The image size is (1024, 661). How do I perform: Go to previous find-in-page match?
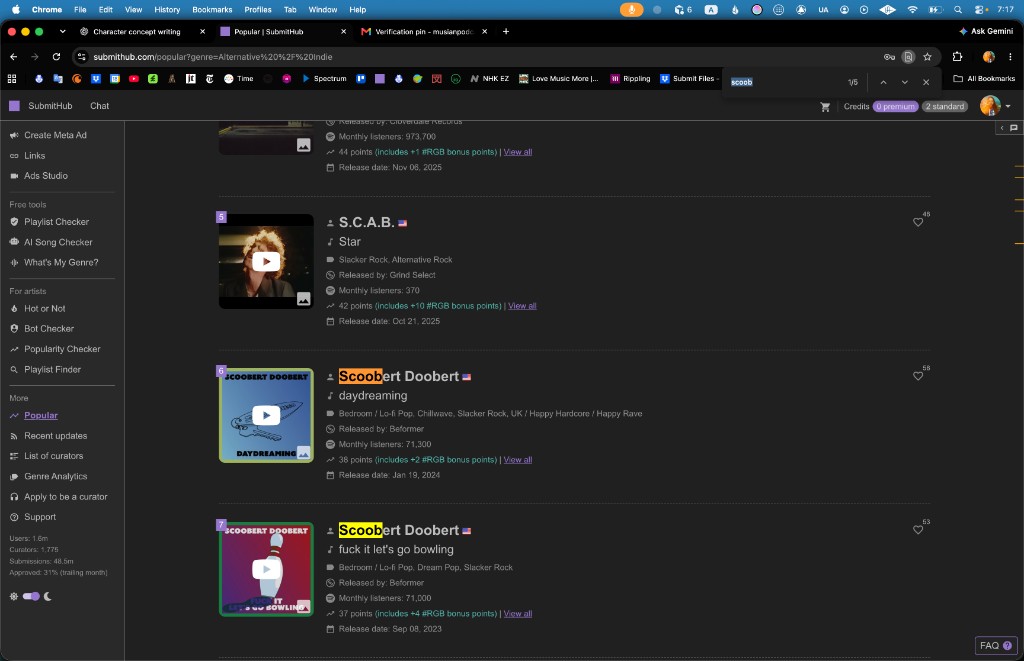coord(883,82)
